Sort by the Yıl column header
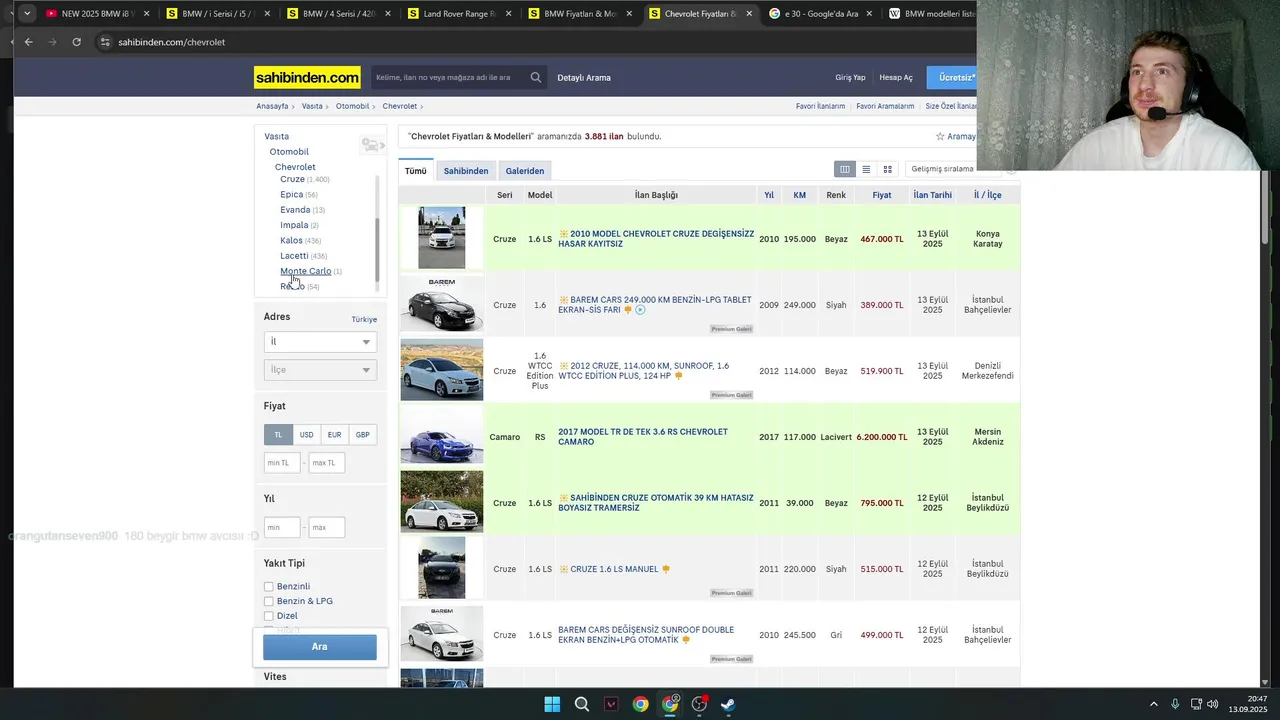Image resolution: width=1280 pixels, height=720 pixels. point(769,195)
